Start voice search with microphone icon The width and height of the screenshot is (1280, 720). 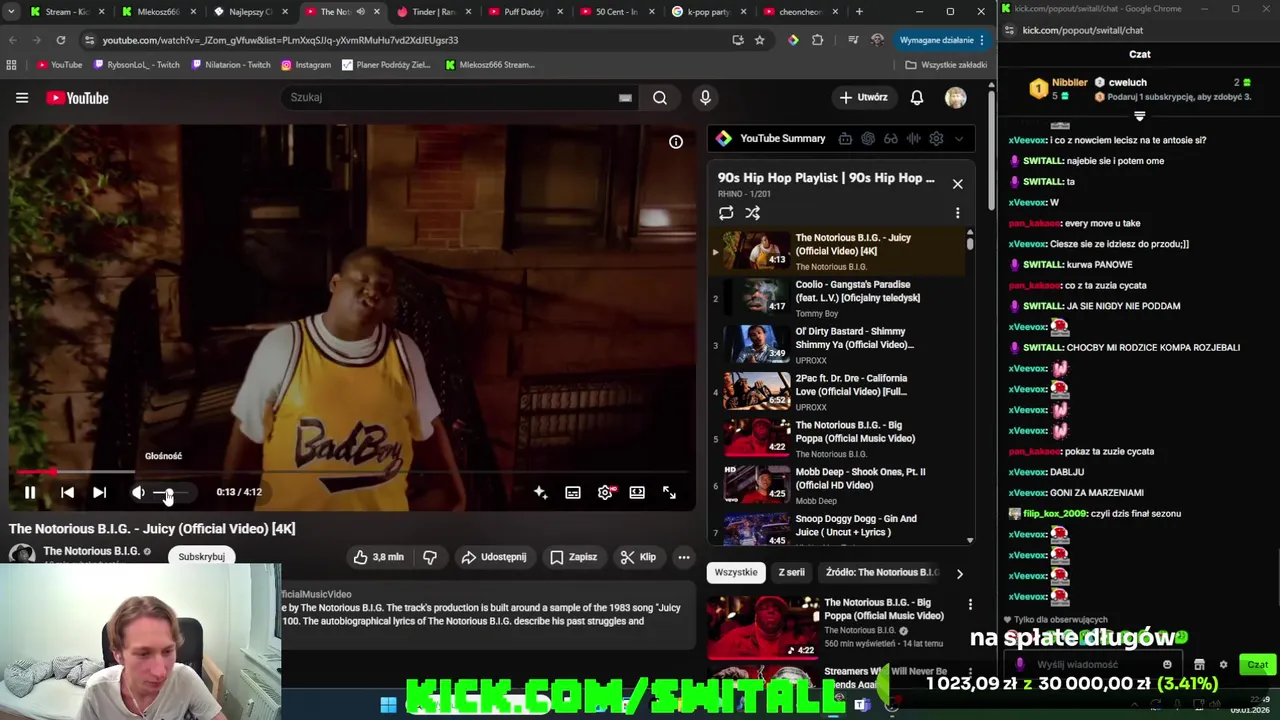point(705,97)
